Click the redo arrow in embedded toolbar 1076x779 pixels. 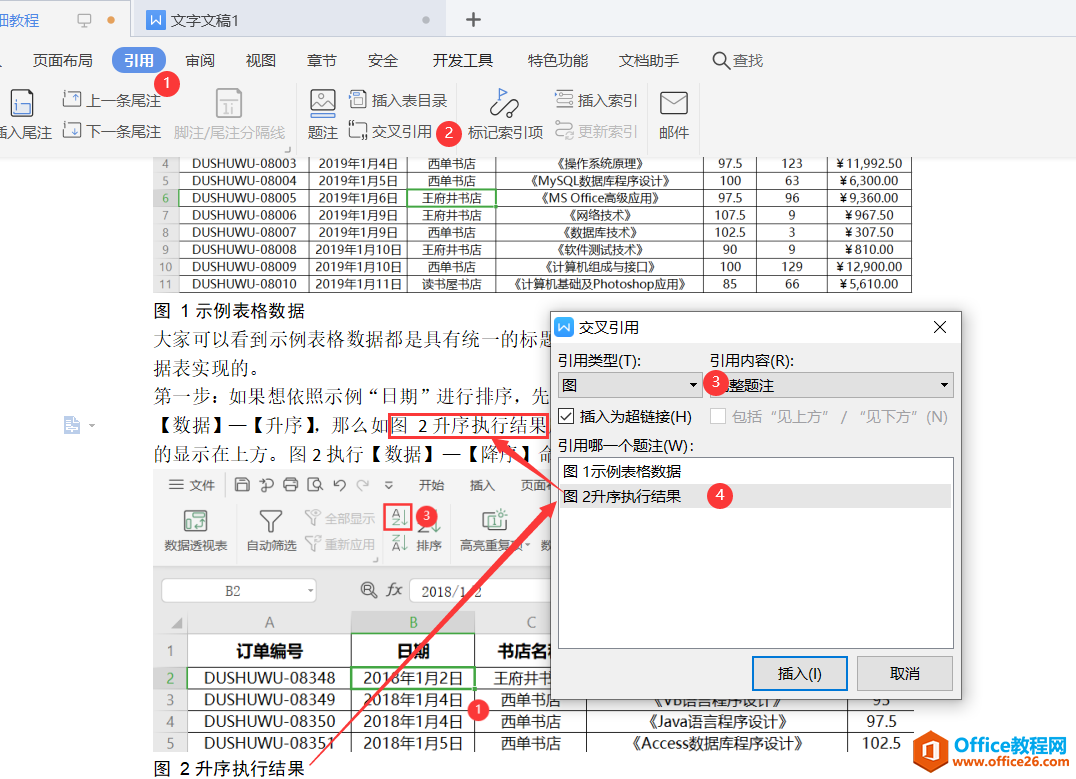click(363, 485)
